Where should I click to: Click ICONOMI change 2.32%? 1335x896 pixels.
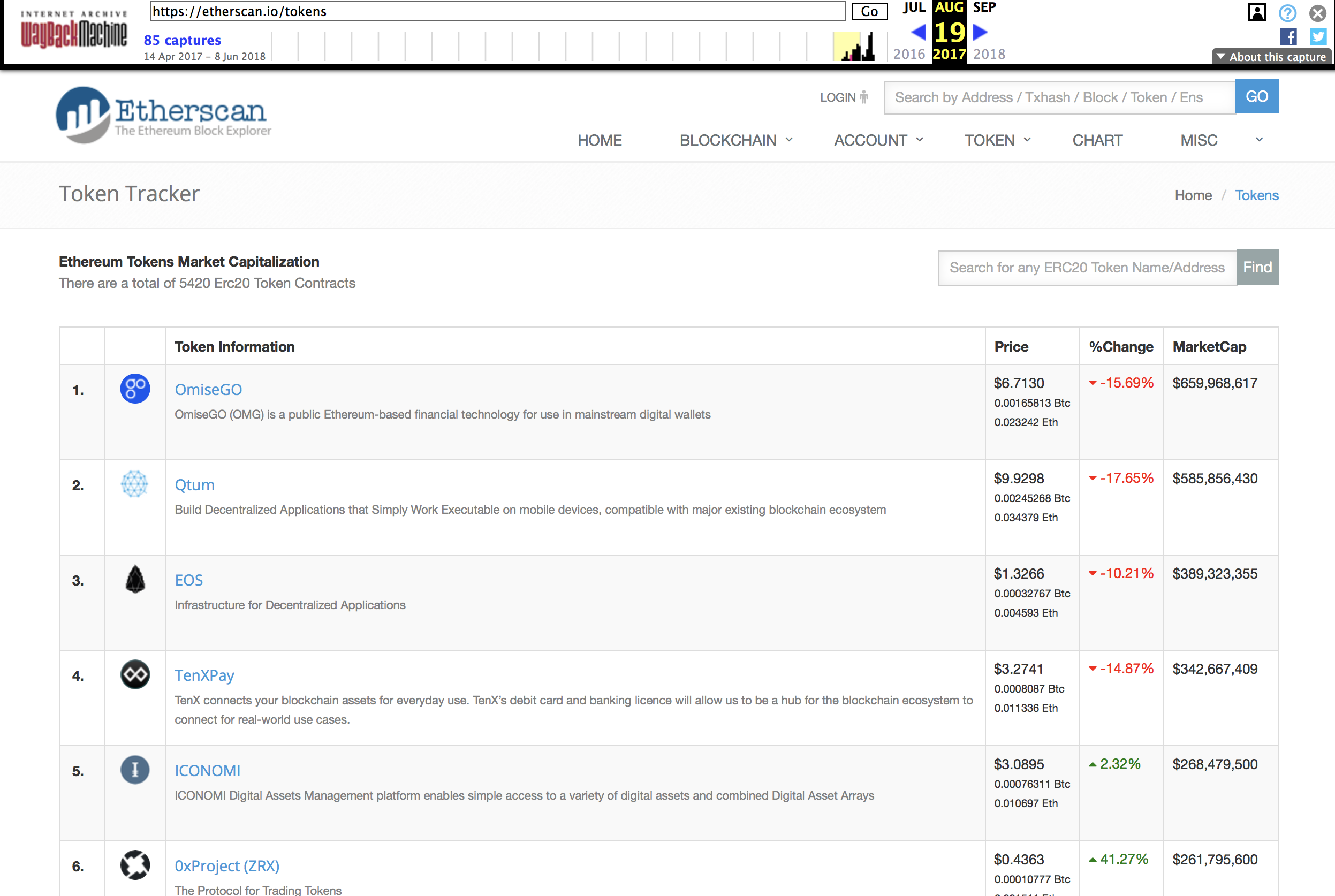[x=1114, y=764]
